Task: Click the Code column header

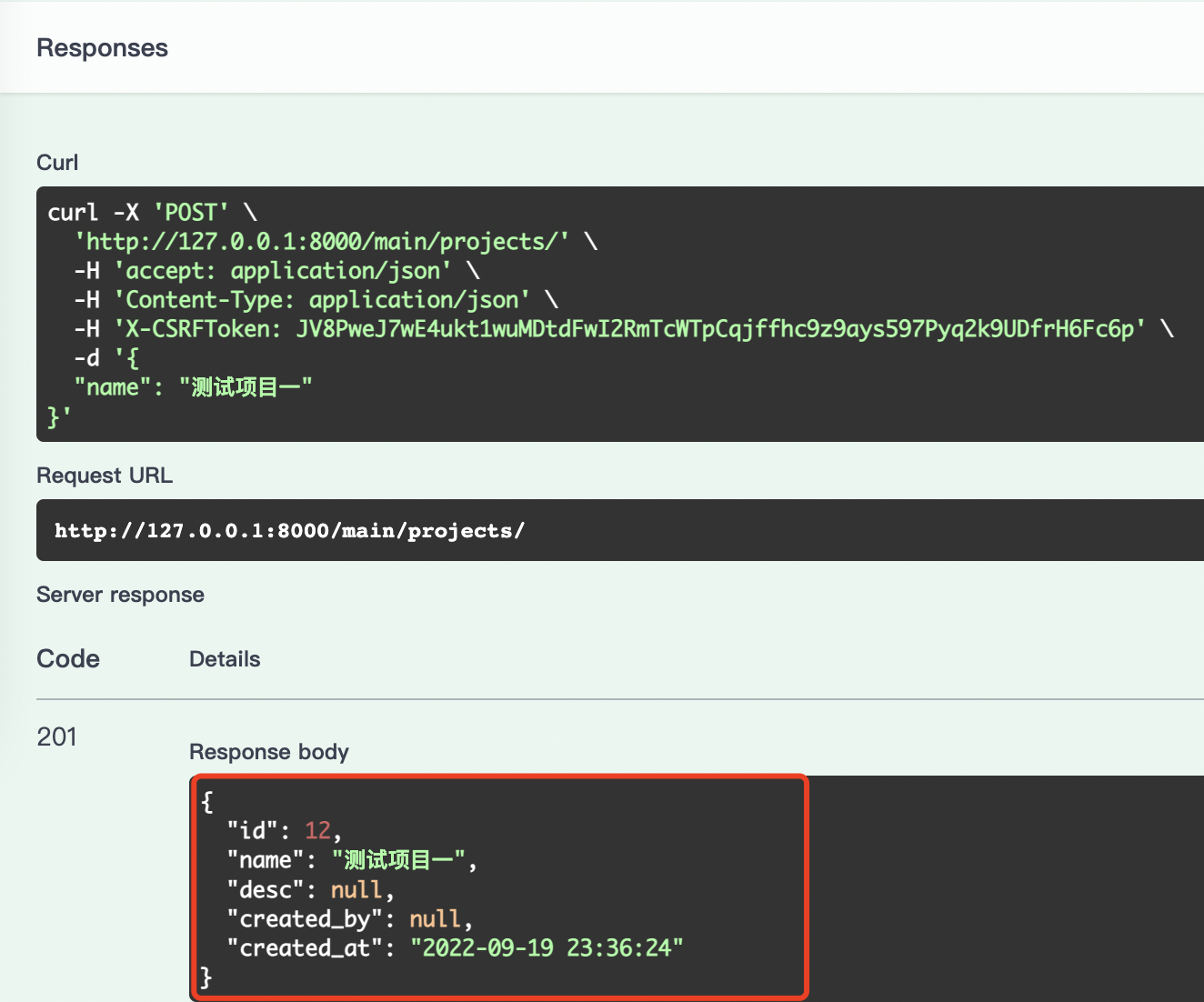Action: pos(68,659)
